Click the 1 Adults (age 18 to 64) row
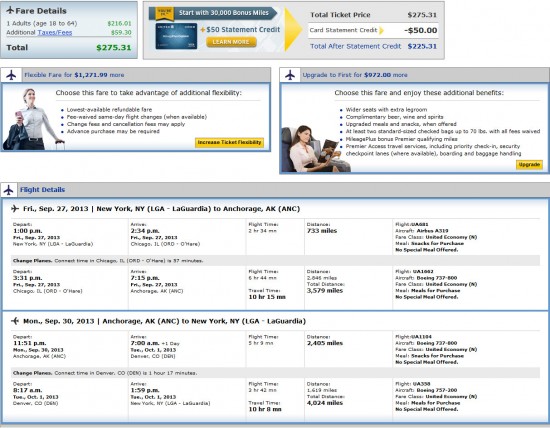 [69, 24]
